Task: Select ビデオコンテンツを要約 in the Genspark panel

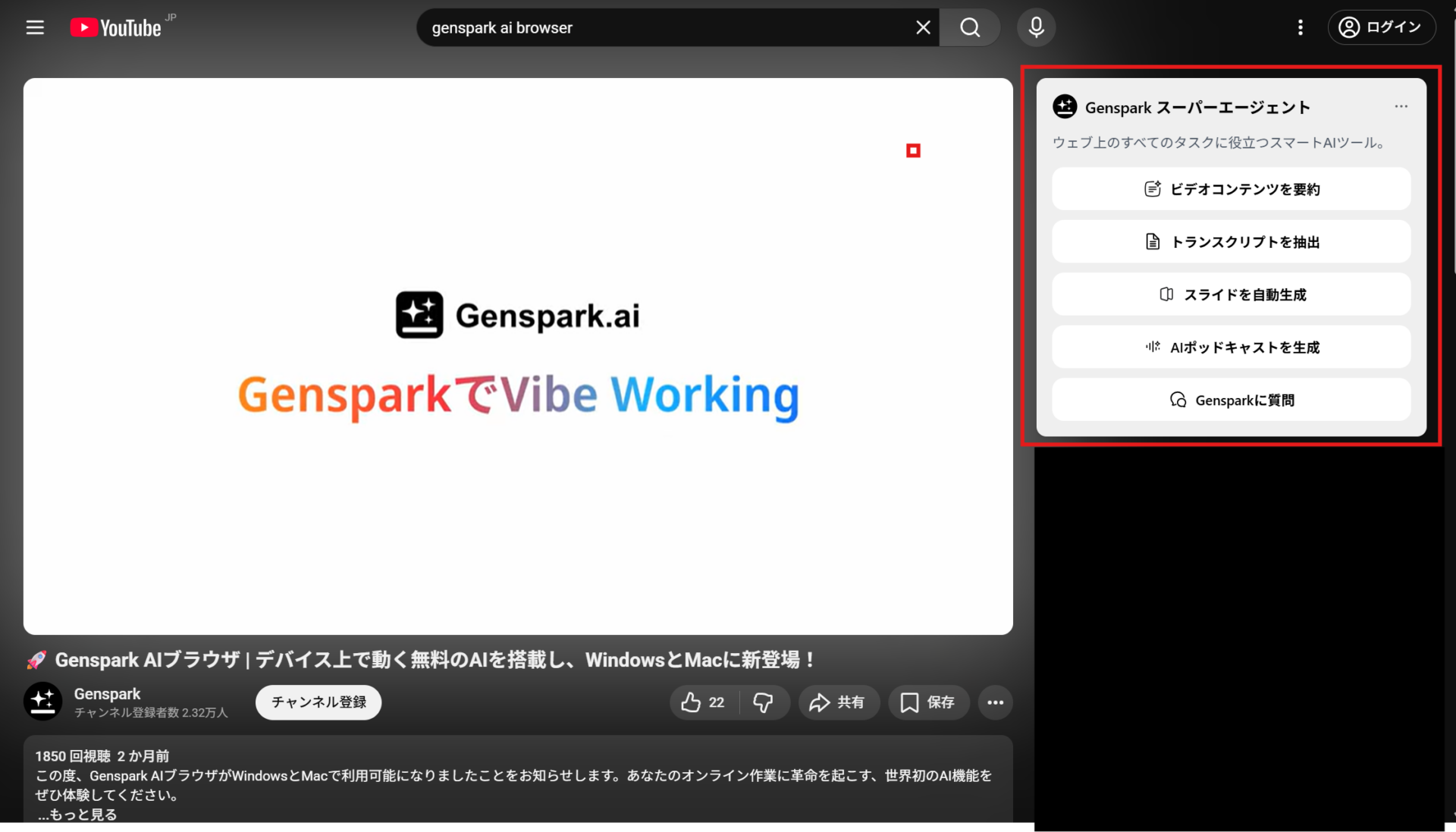Action: (1230, 189)
